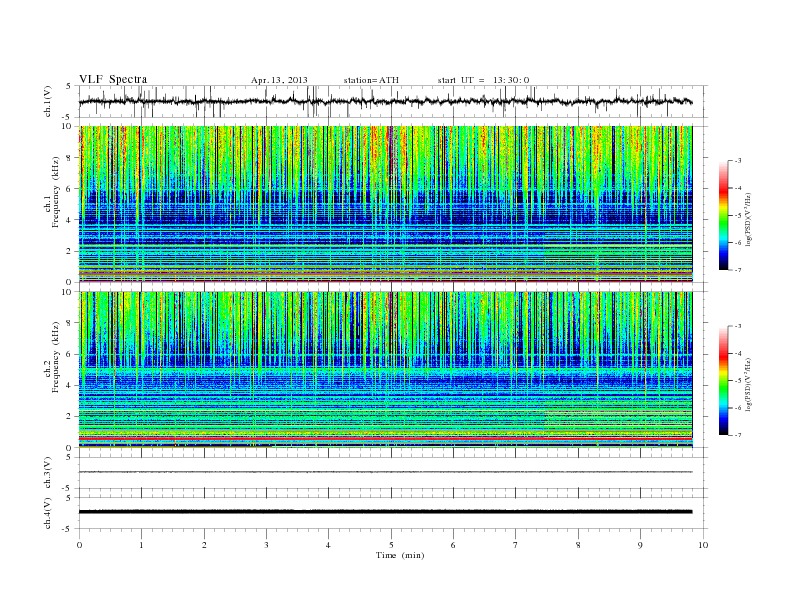Click the time axis tick label "3"
This screenshot has height=612, width=792.
[266, 545]
